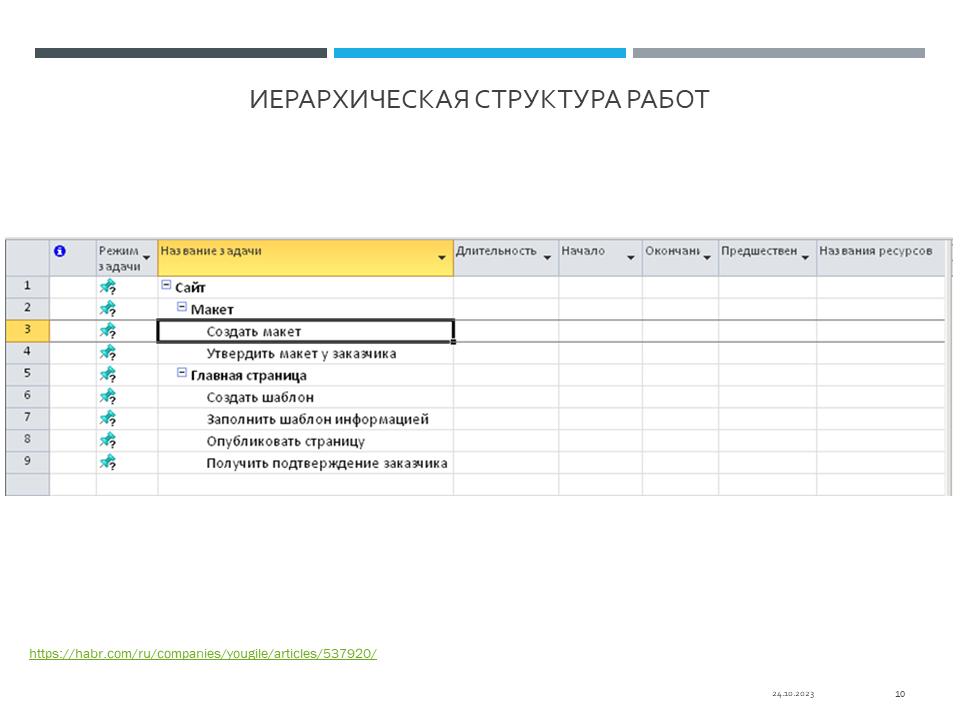Viewport: 960px width, 720px height.
Task: Open the Предшественники column filter dropdown
Action: (805, 258)
